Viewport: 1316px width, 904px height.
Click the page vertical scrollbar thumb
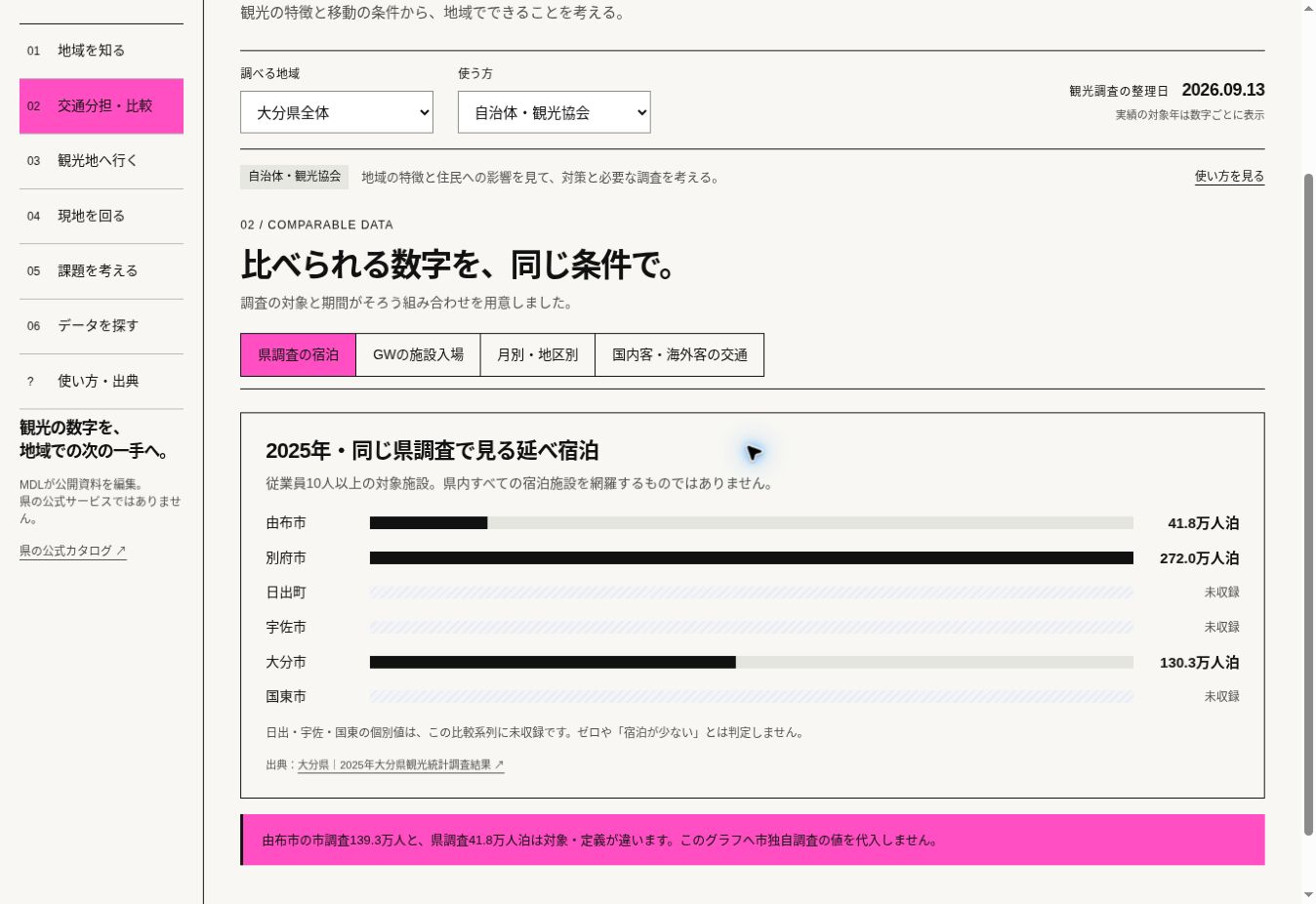click(1308, 505)
